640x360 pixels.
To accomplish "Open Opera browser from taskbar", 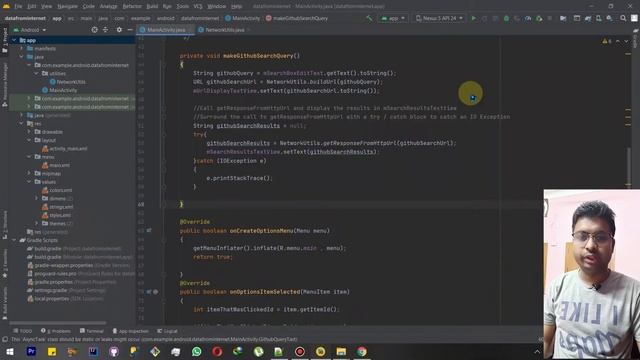I will pos(217,351).
